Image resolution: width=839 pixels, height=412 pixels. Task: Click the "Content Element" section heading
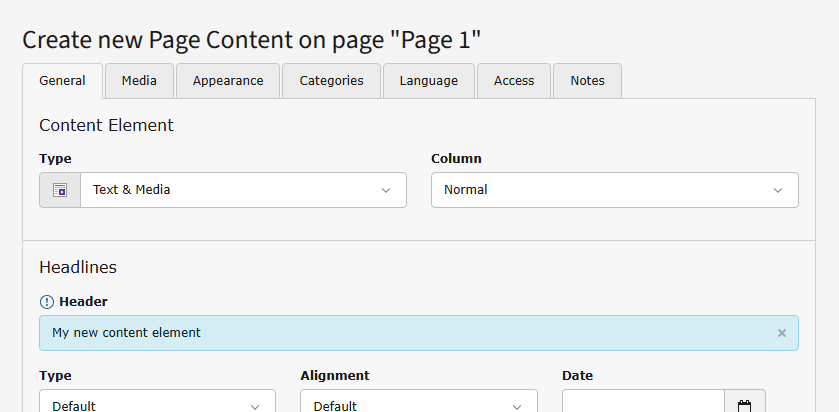[106, 125]
